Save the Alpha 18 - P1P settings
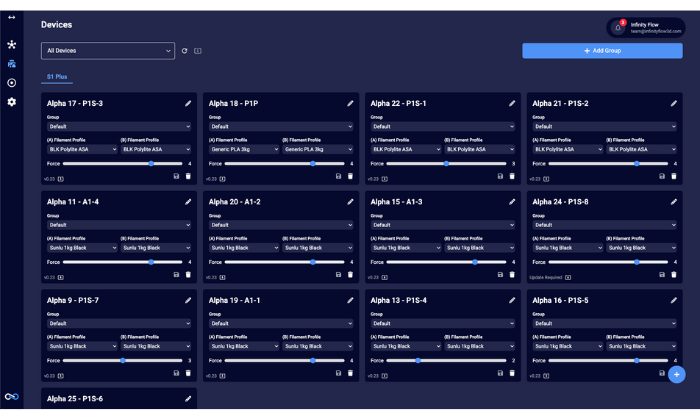The height and width of the screenshot is (420, 700). click(338, 176)
